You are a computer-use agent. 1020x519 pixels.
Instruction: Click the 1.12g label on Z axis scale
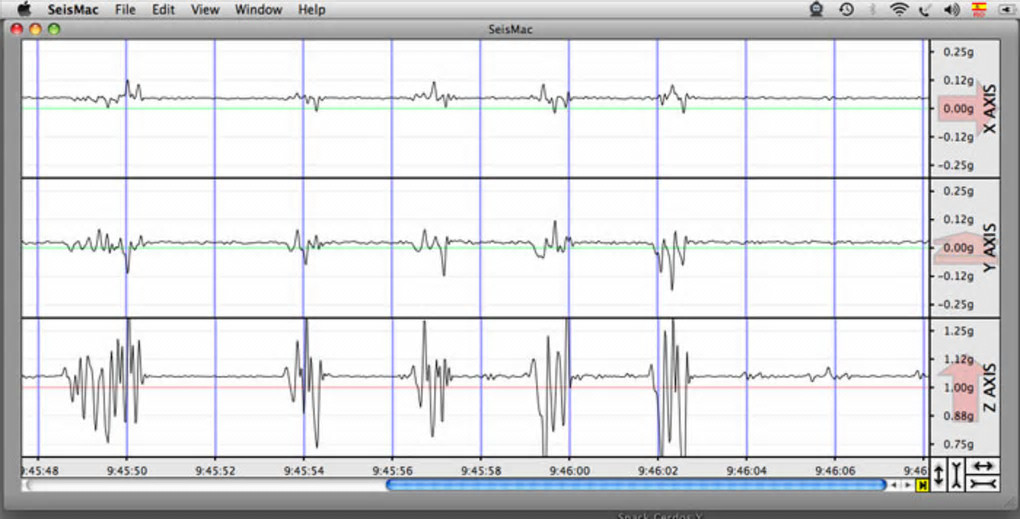(958, 359)
